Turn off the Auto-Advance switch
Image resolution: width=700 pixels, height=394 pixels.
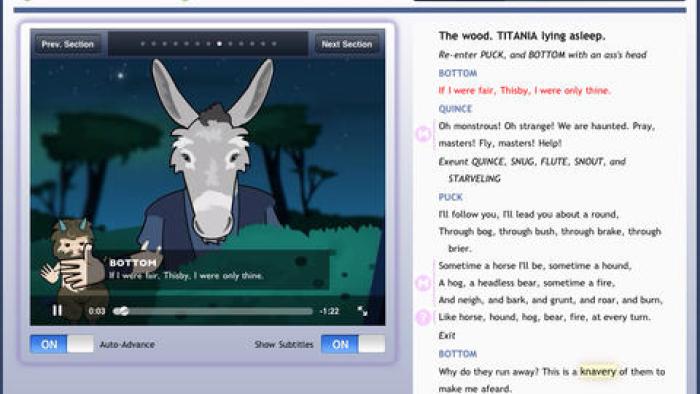tap(62, 344)
